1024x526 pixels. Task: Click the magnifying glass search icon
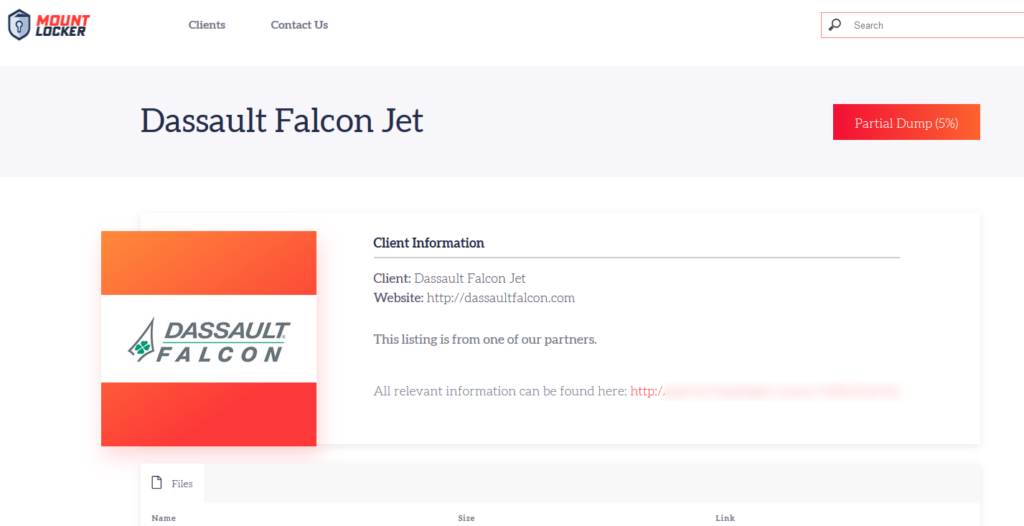click(x=835, y=25)
